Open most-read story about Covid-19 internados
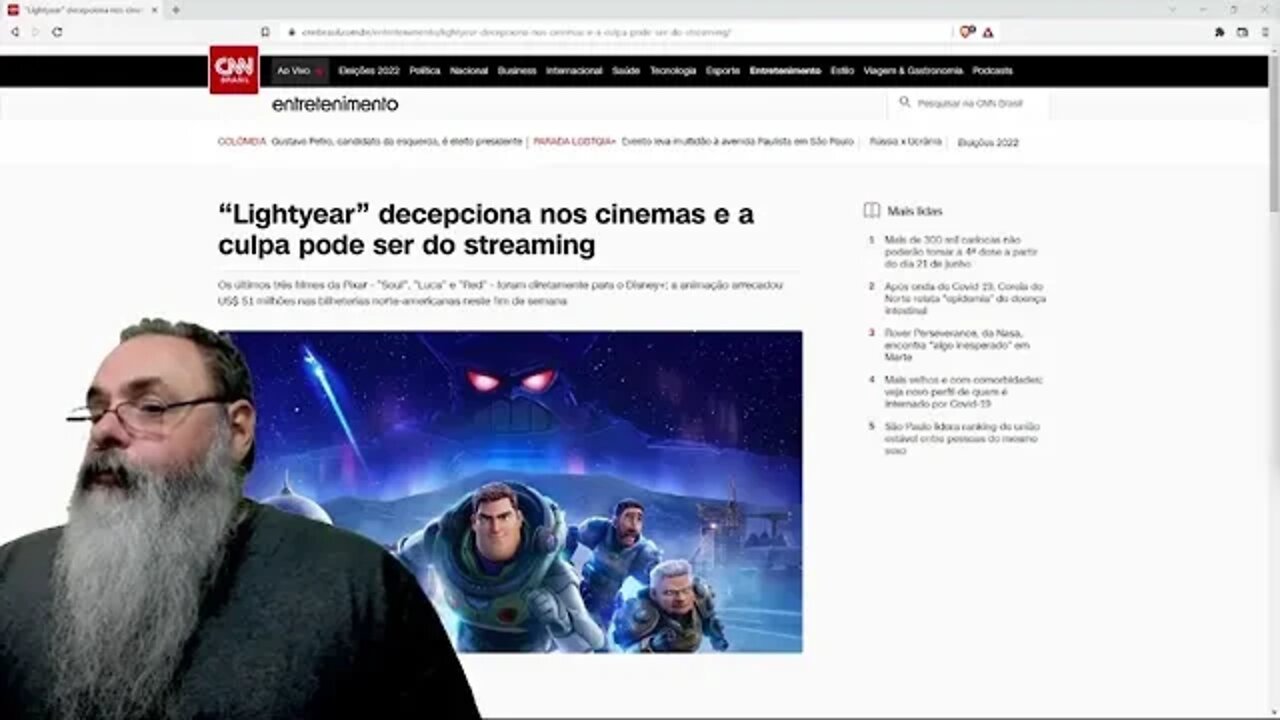Viewport: 1280px width, 720px height. coord(963,392)
